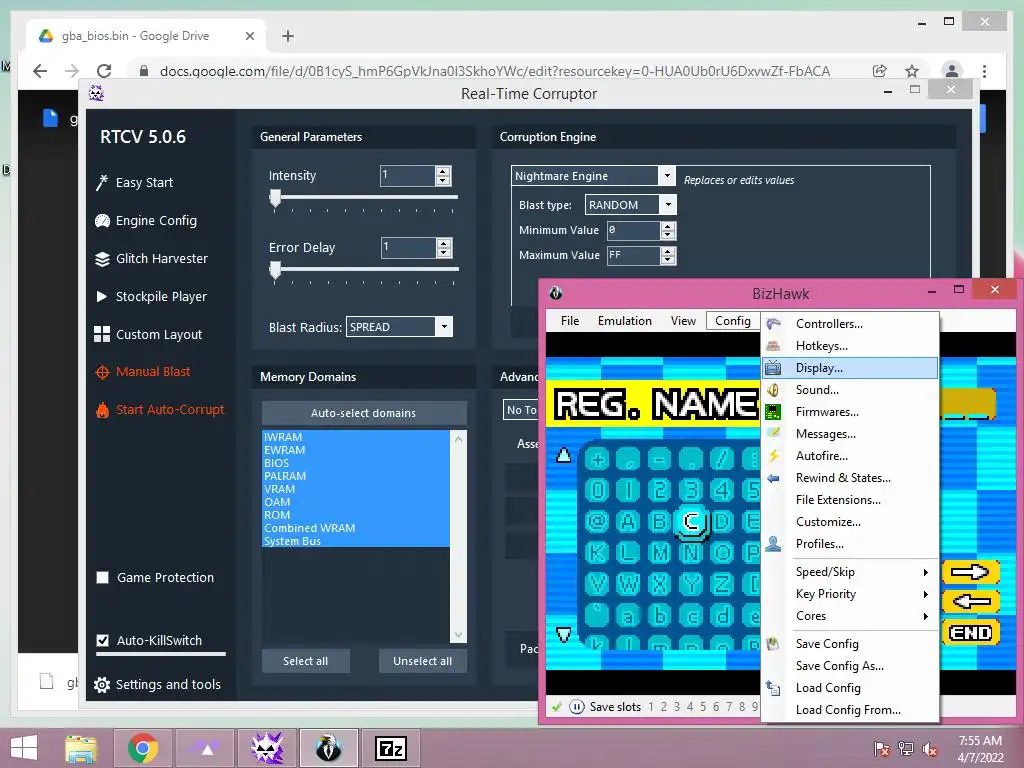The height and width of the screenshot is (768, 1024).
Task: Click the pause icon in BizHawk status bar
Action: point(577,707)
